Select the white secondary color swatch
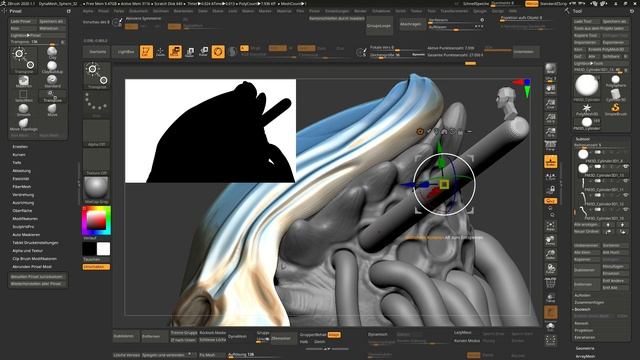 click(x=103, y=249)
